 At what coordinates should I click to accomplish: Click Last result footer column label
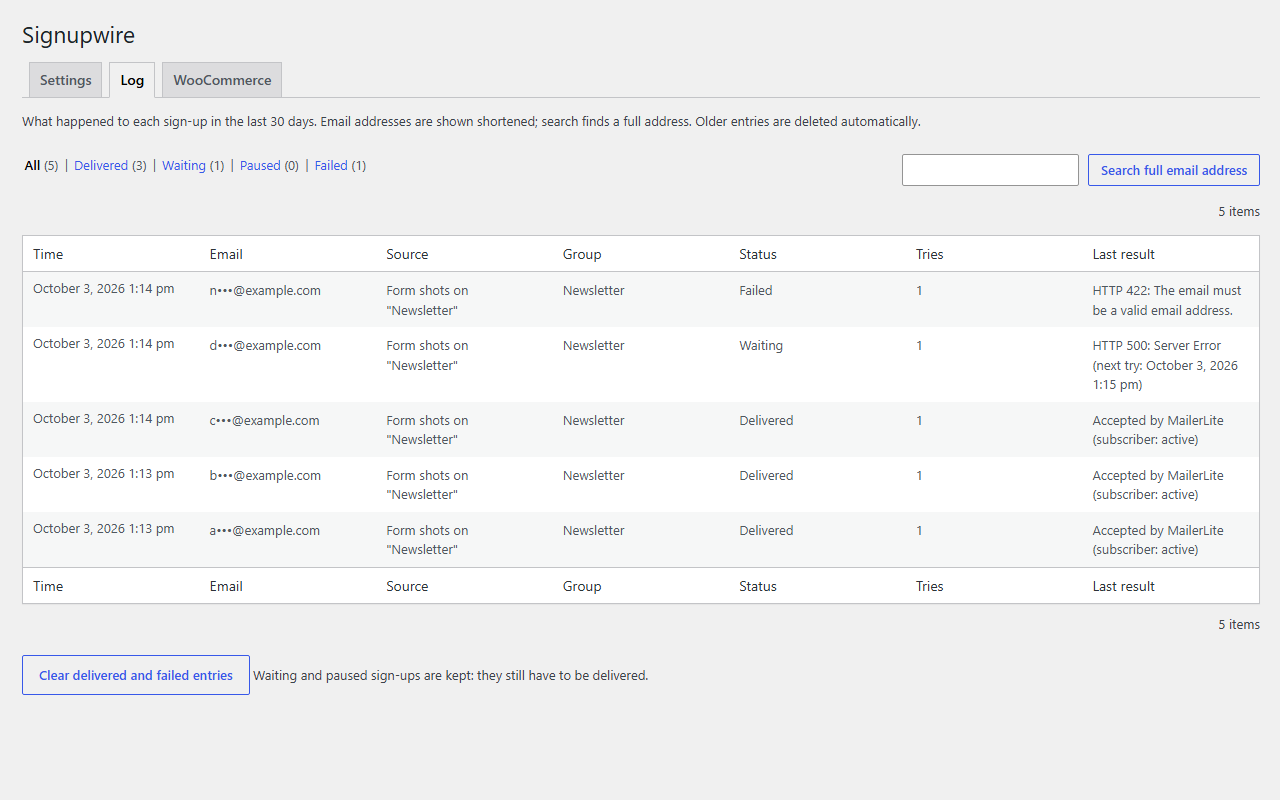coord(1124,586)
